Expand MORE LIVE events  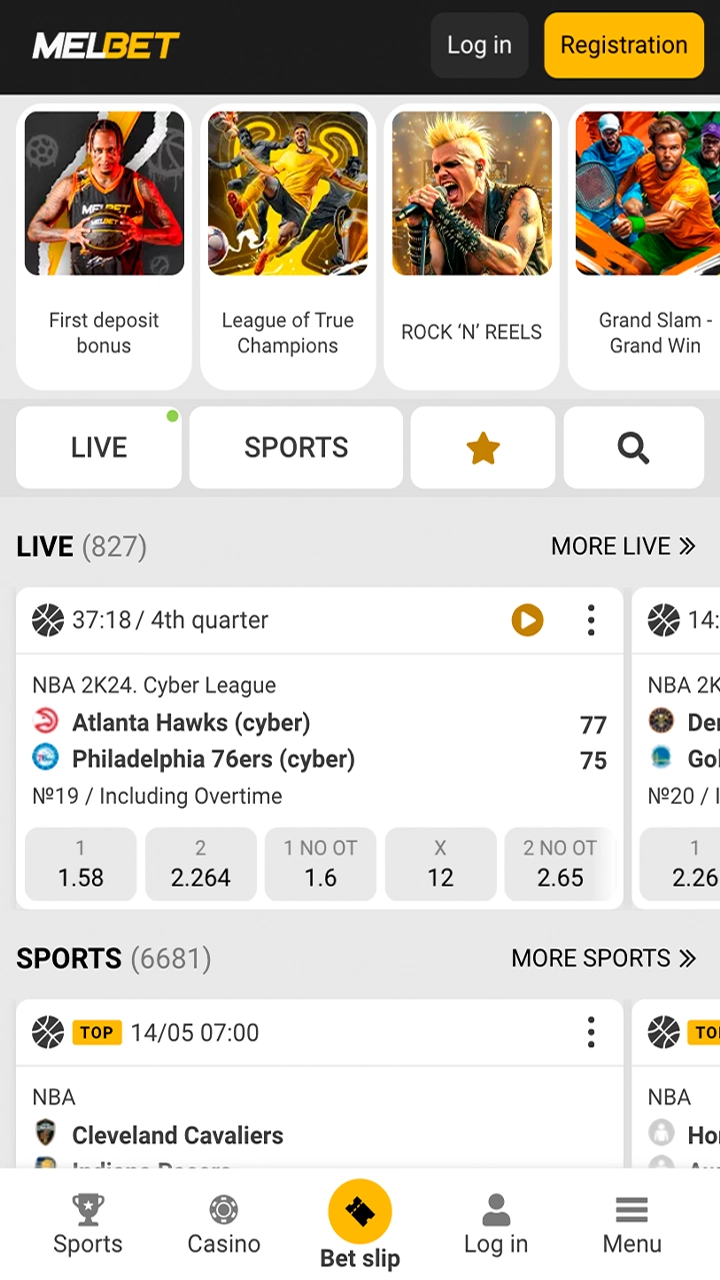(623, 546)
